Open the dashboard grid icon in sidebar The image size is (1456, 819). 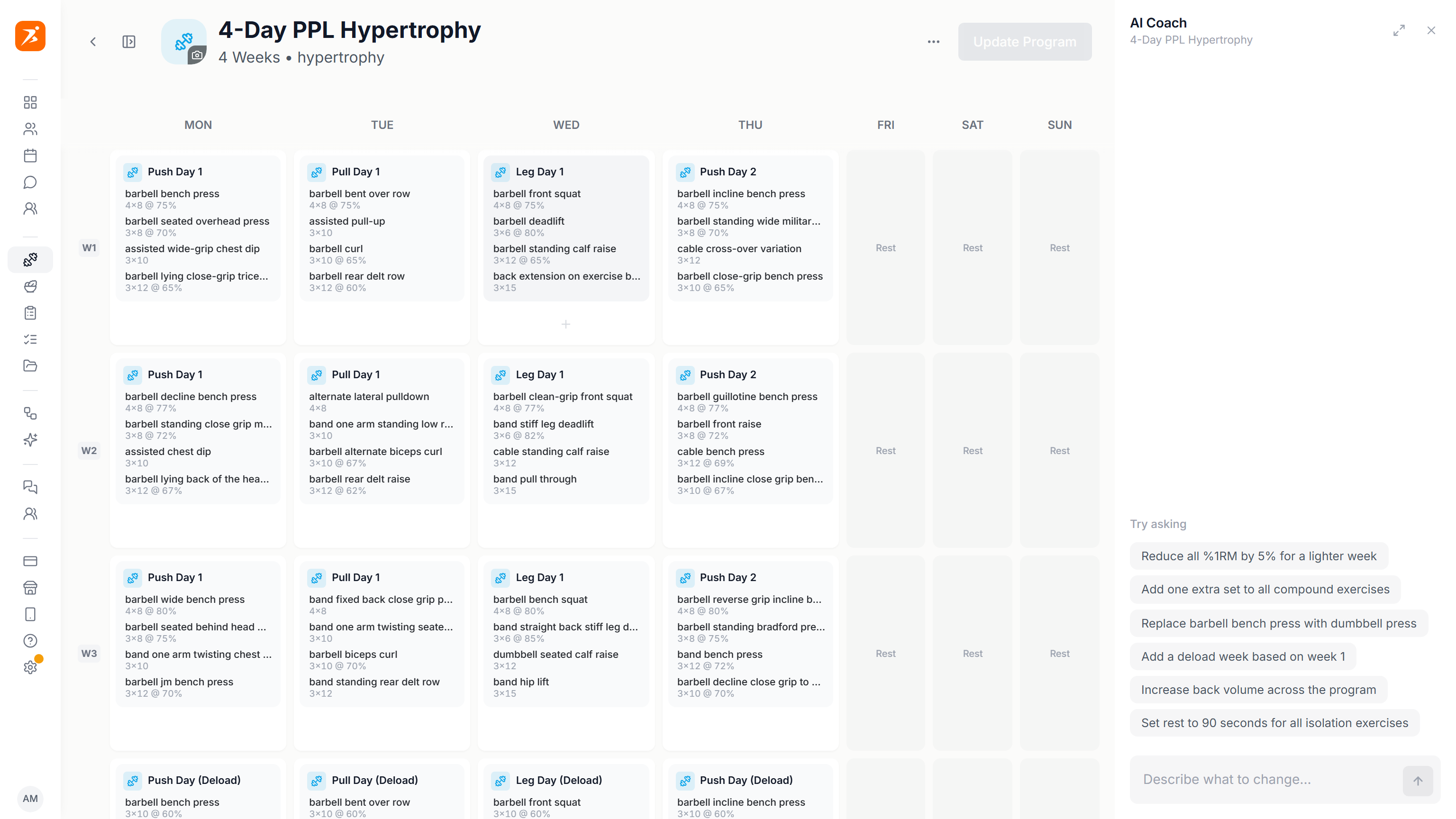(x=30, y=102)
